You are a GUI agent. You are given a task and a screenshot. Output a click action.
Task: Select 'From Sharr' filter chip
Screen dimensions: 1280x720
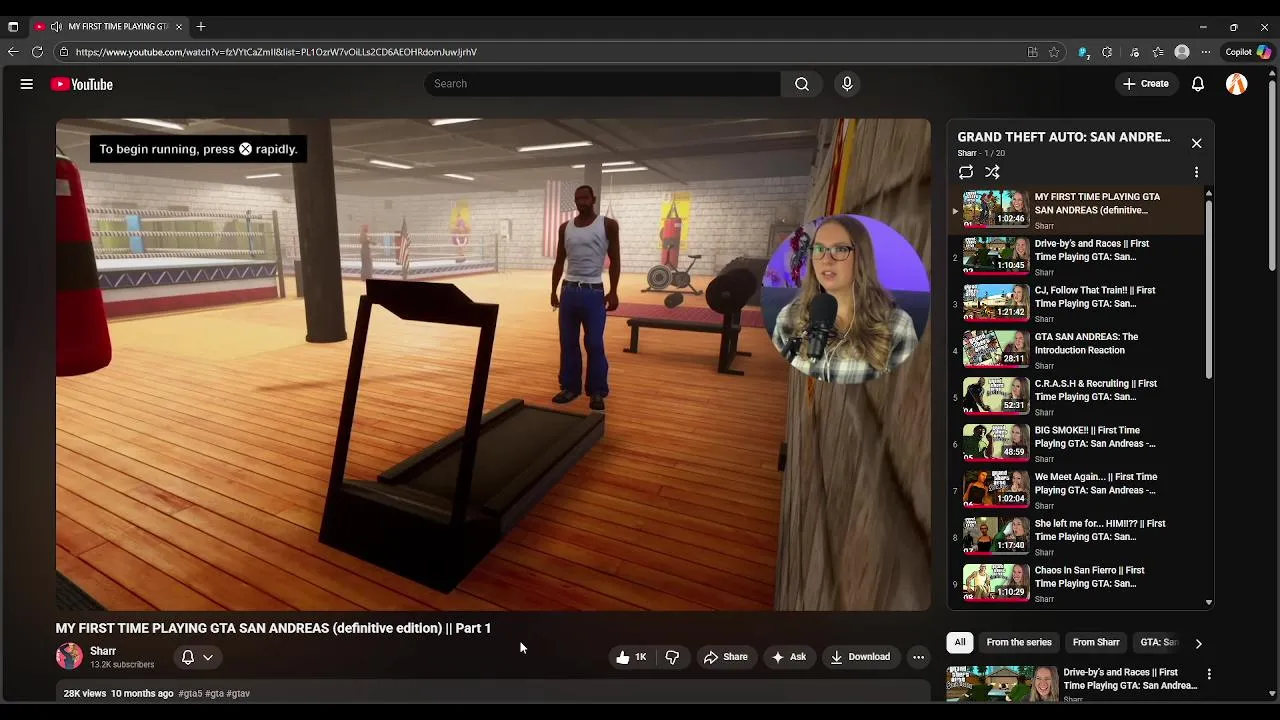point(1096,642)
